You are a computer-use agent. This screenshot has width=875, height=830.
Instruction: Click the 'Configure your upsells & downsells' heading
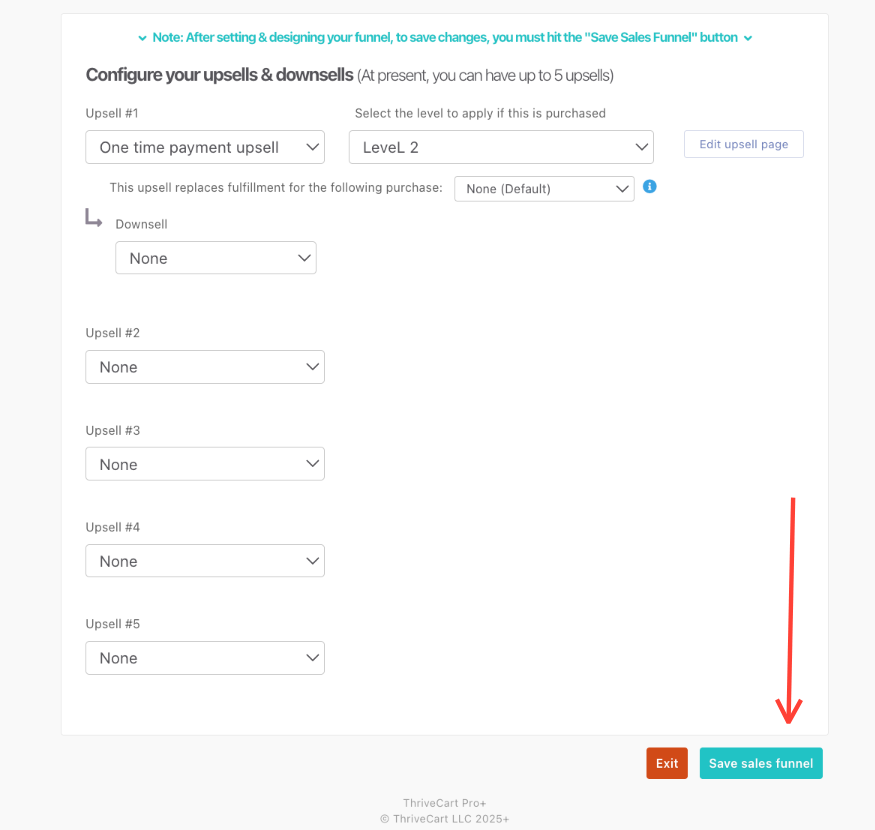(x=219, y=75)
